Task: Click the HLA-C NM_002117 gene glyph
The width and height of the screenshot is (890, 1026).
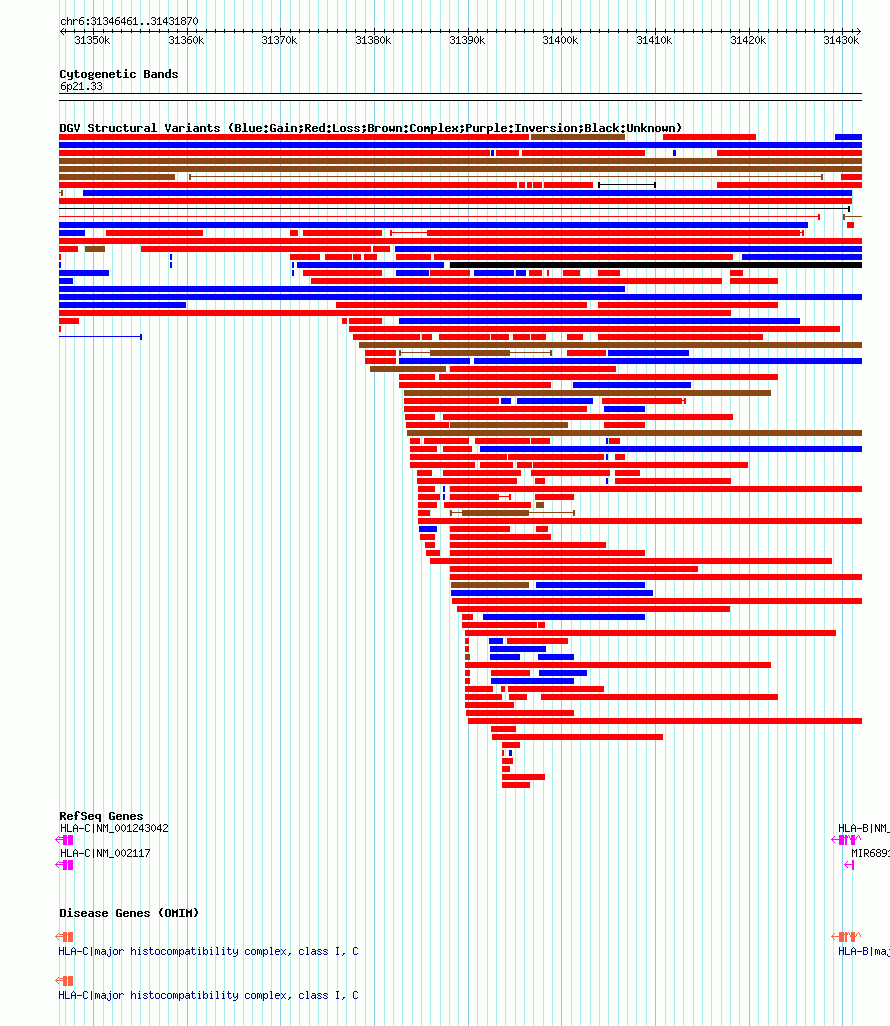Action: (64, 864)
